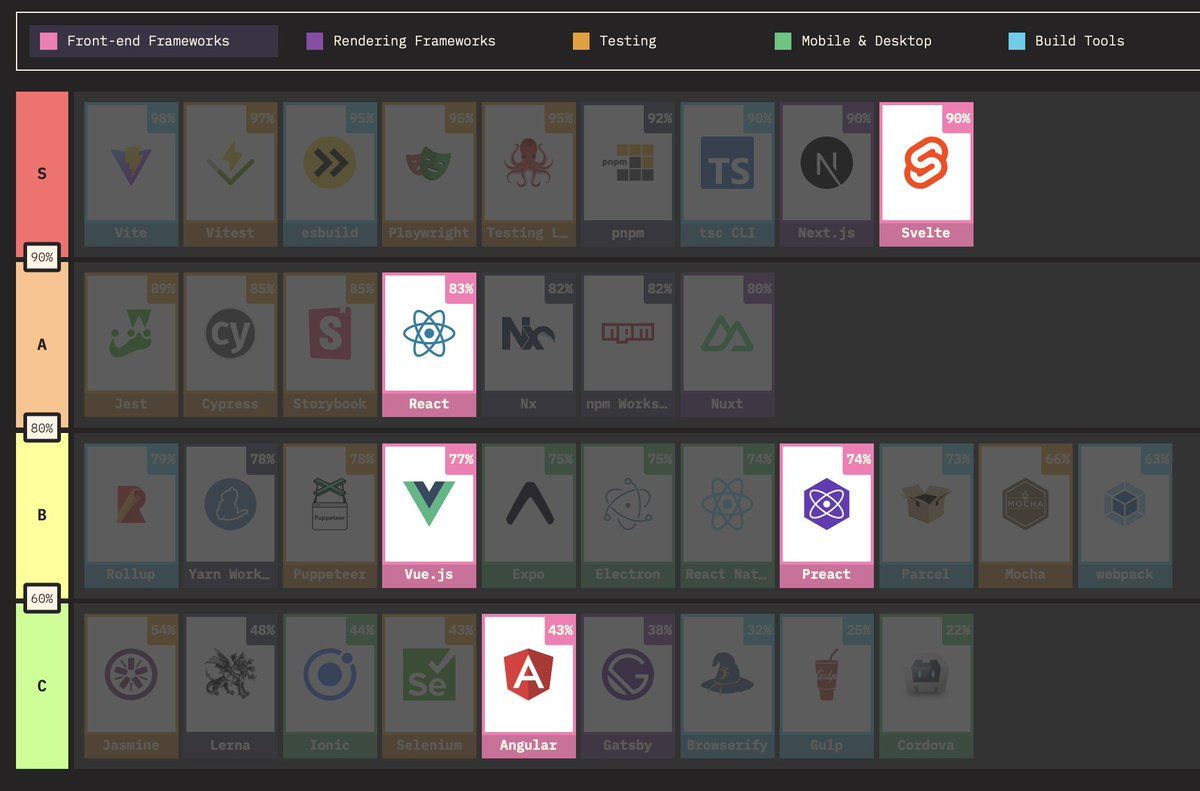
Task: Click the highlighted Vue.js logo
Action: click(429, 504)
